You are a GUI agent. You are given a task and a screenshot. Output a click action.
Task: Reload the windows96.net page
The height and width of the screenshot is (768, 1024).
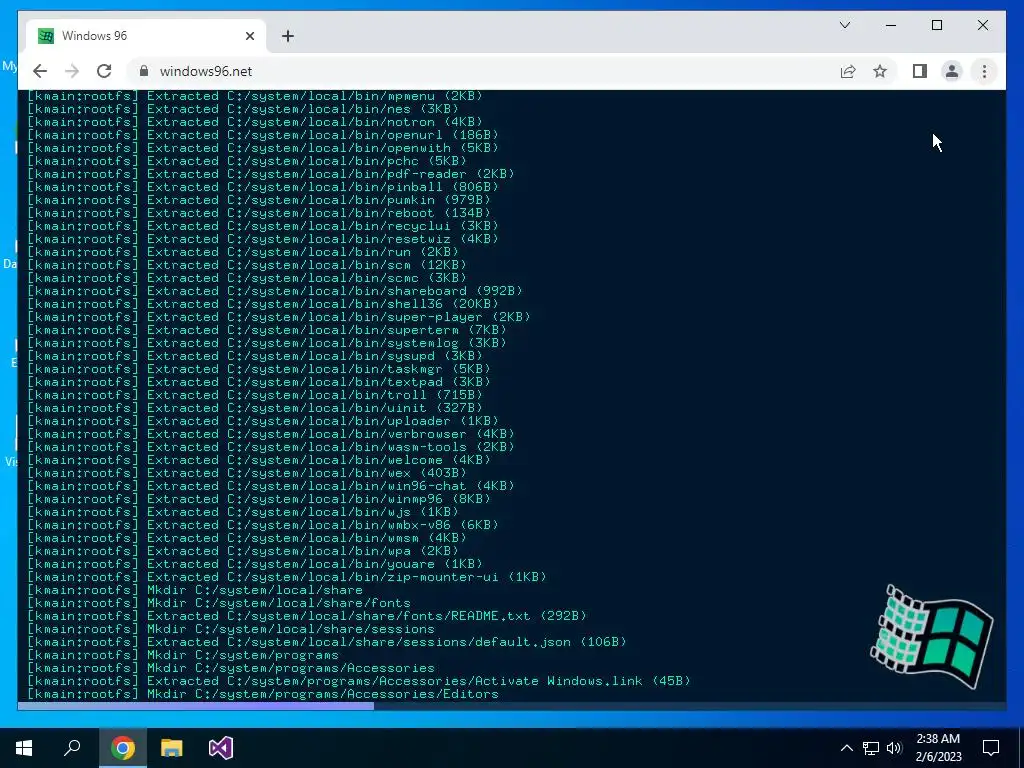pyautogui.click(x=104, y=71)
